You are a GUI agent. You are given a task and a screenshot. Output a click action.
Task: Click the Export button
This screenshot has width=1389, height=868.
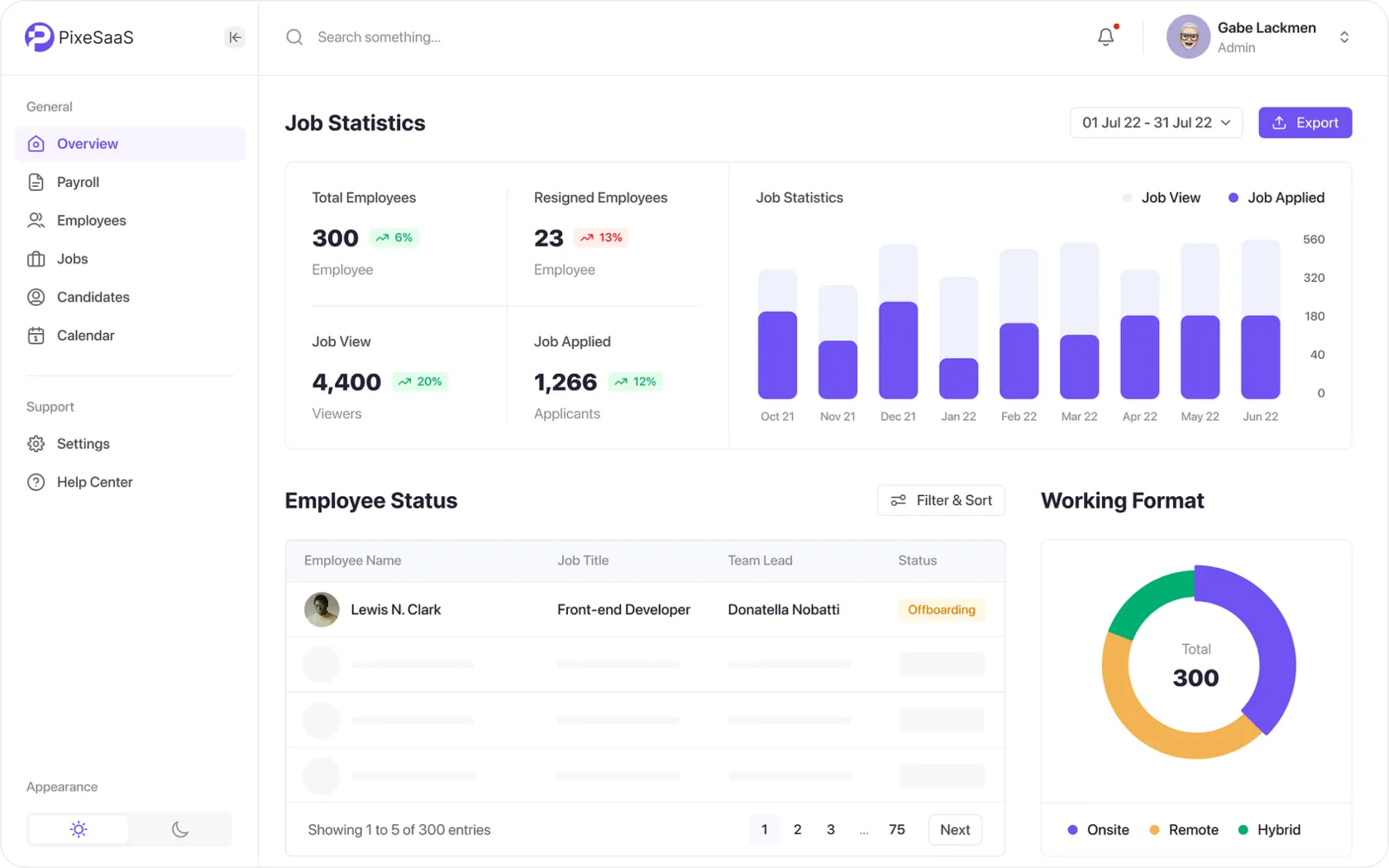coord(1305,122)
